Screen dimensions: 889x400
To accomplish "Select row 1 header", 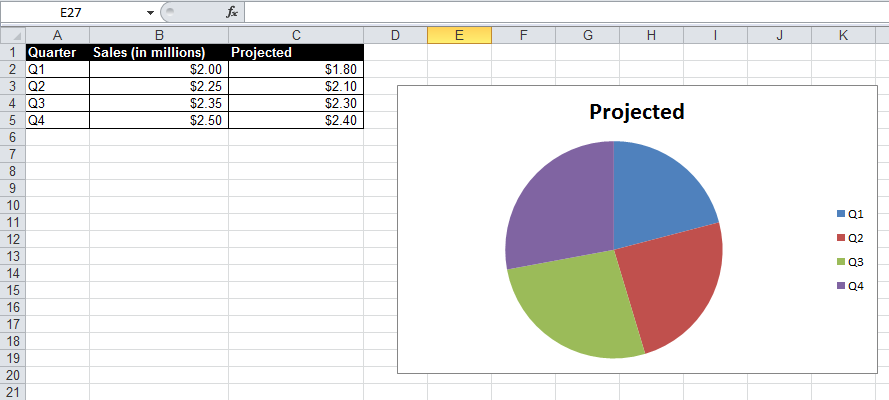I will pyautogui.click(x=13, y=52).
